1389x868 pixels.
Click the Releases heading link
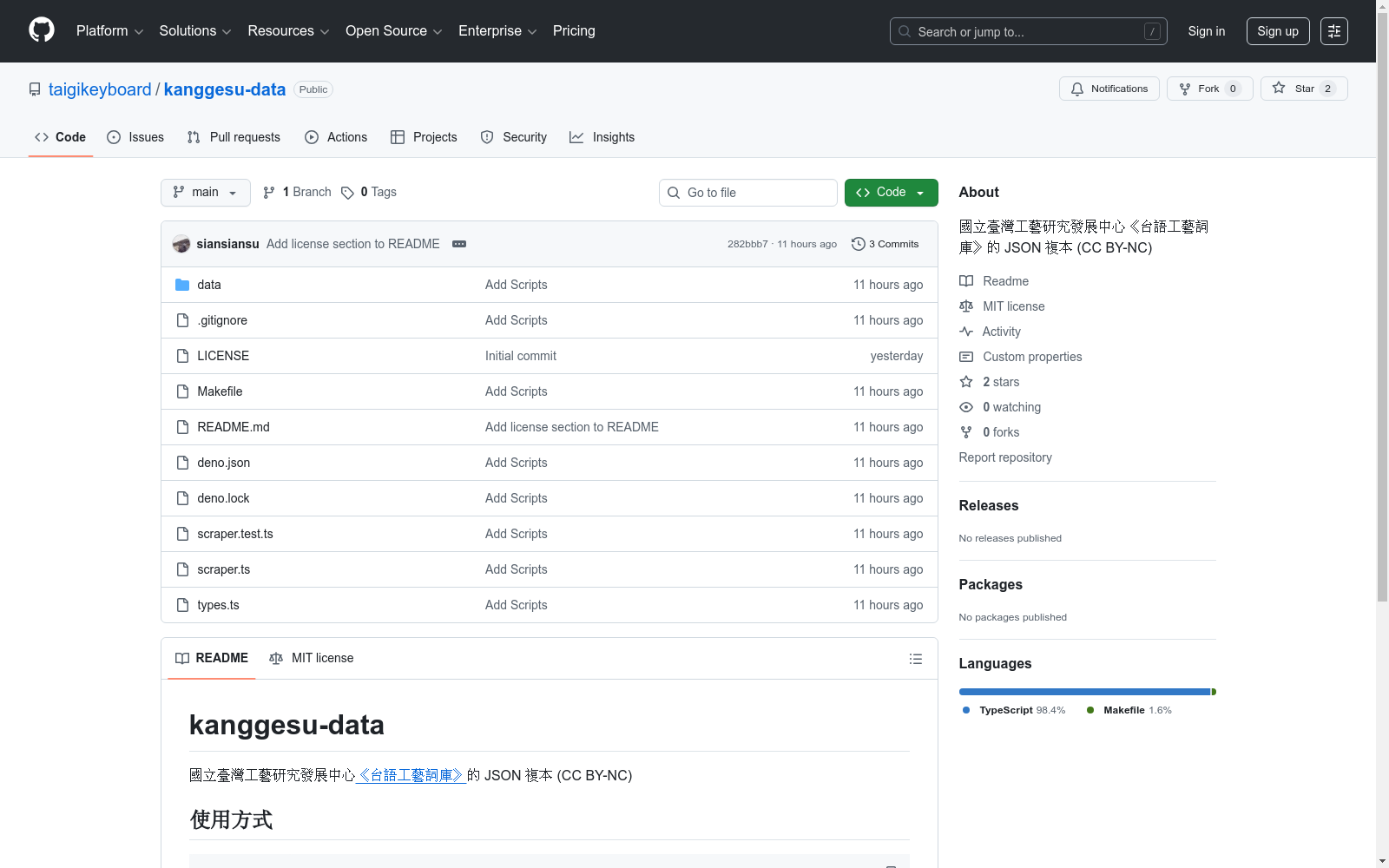989,505
